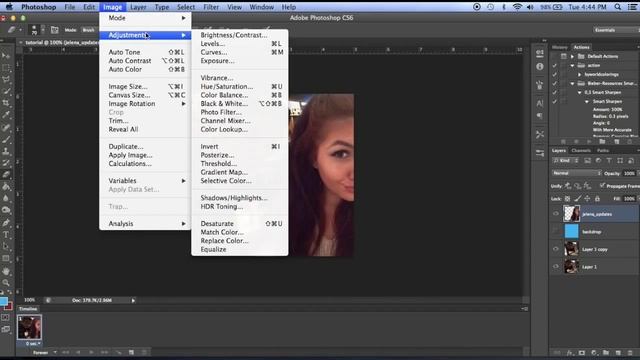The width and height of the screenshot is (640, 360).
Task: Click the filter for type layers icon
Action: click(609, 161)
